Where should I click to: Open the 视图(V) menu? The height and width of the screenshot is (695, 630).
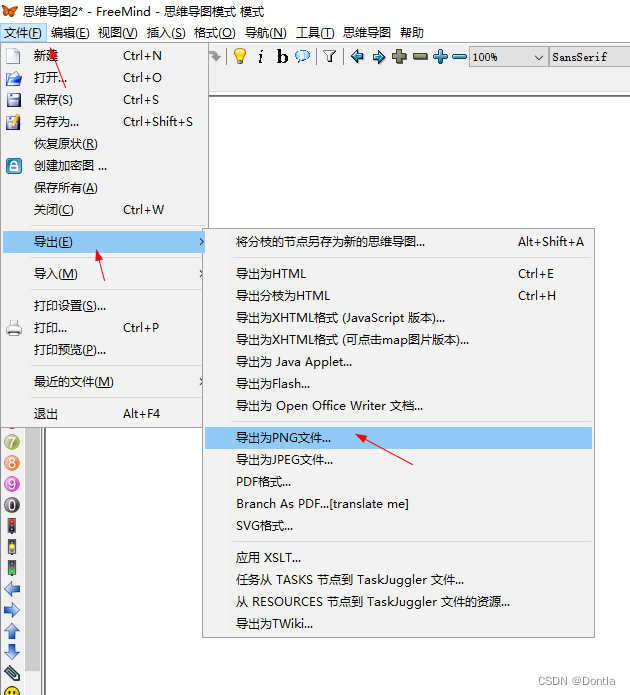(x=117, y=33)
